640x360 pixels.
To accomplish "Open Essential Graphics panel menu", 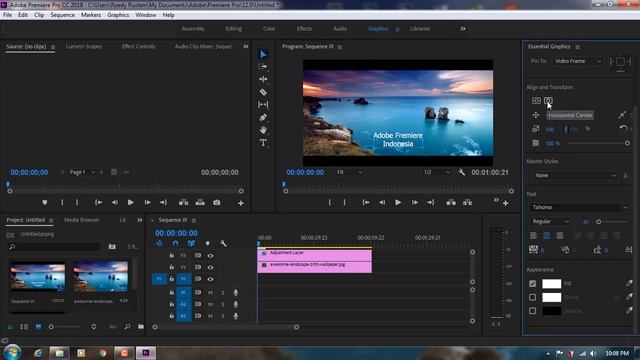I will pyautogui.click(x=578, y=47).
